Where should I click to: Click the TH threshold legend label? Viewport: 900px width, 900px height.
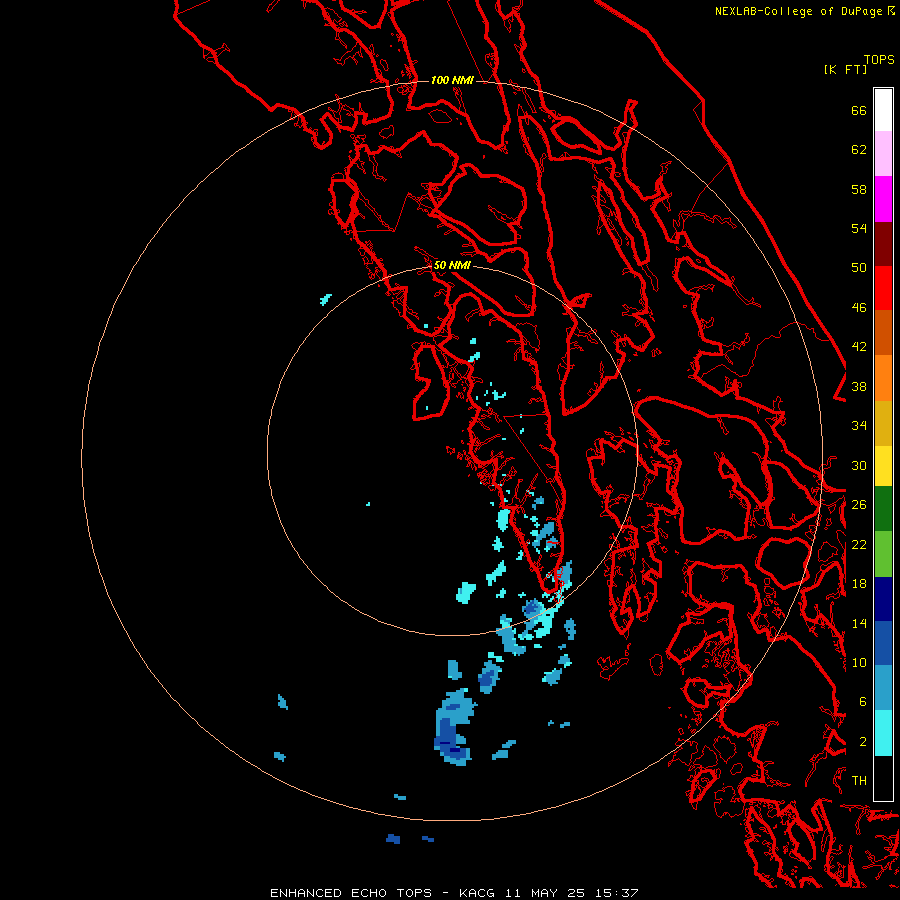click(859, 781)
